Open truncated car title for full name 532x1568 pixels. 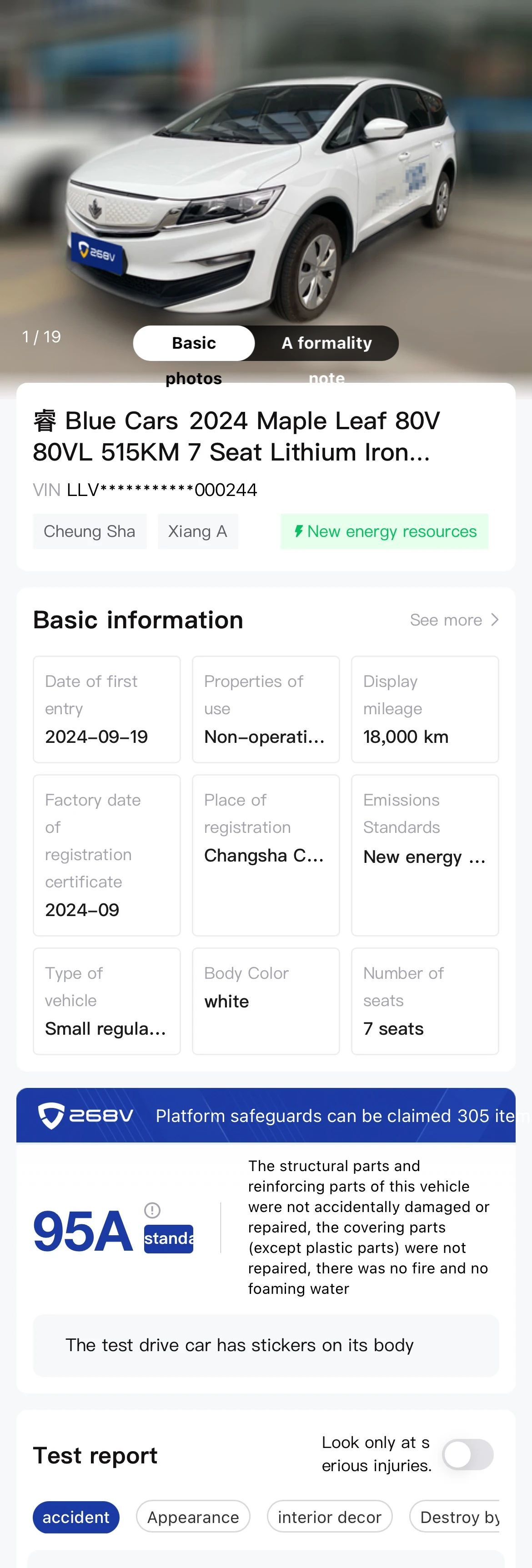point(236,436)
